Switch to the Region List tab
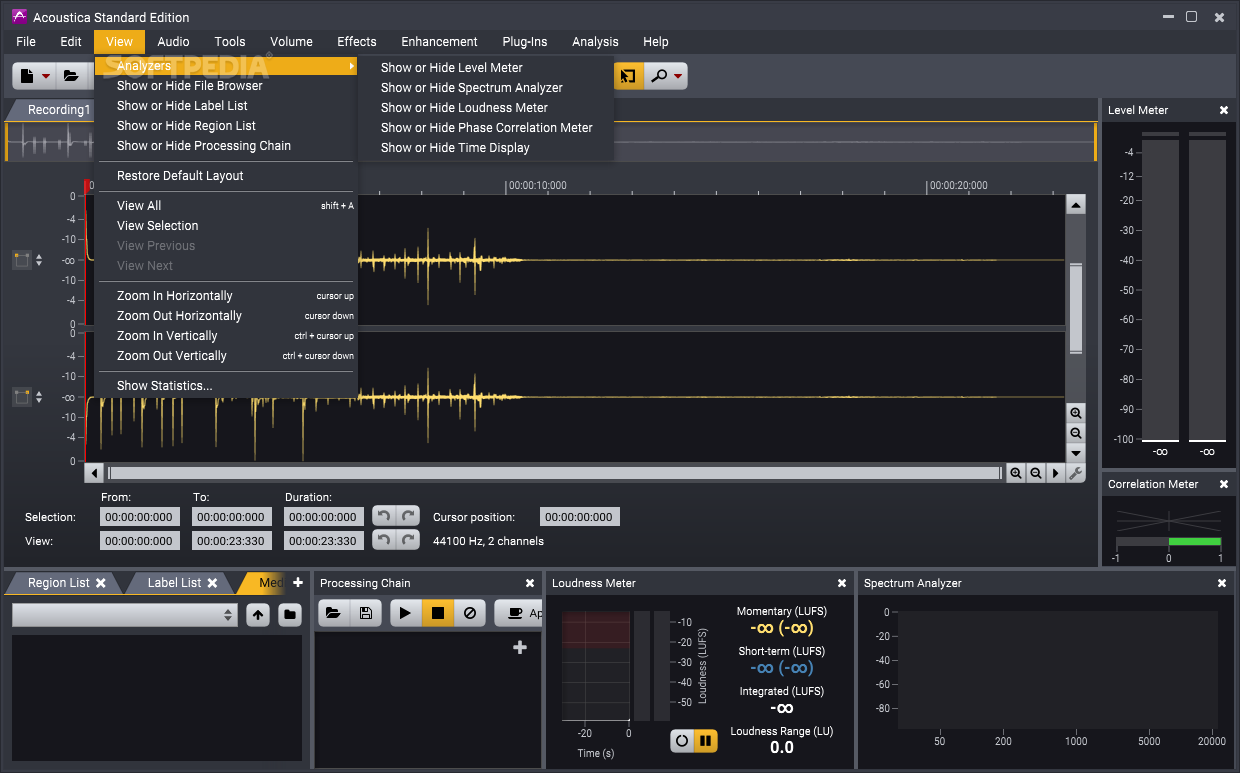This screenshot has height=773, width=1240. click(59, 583)
